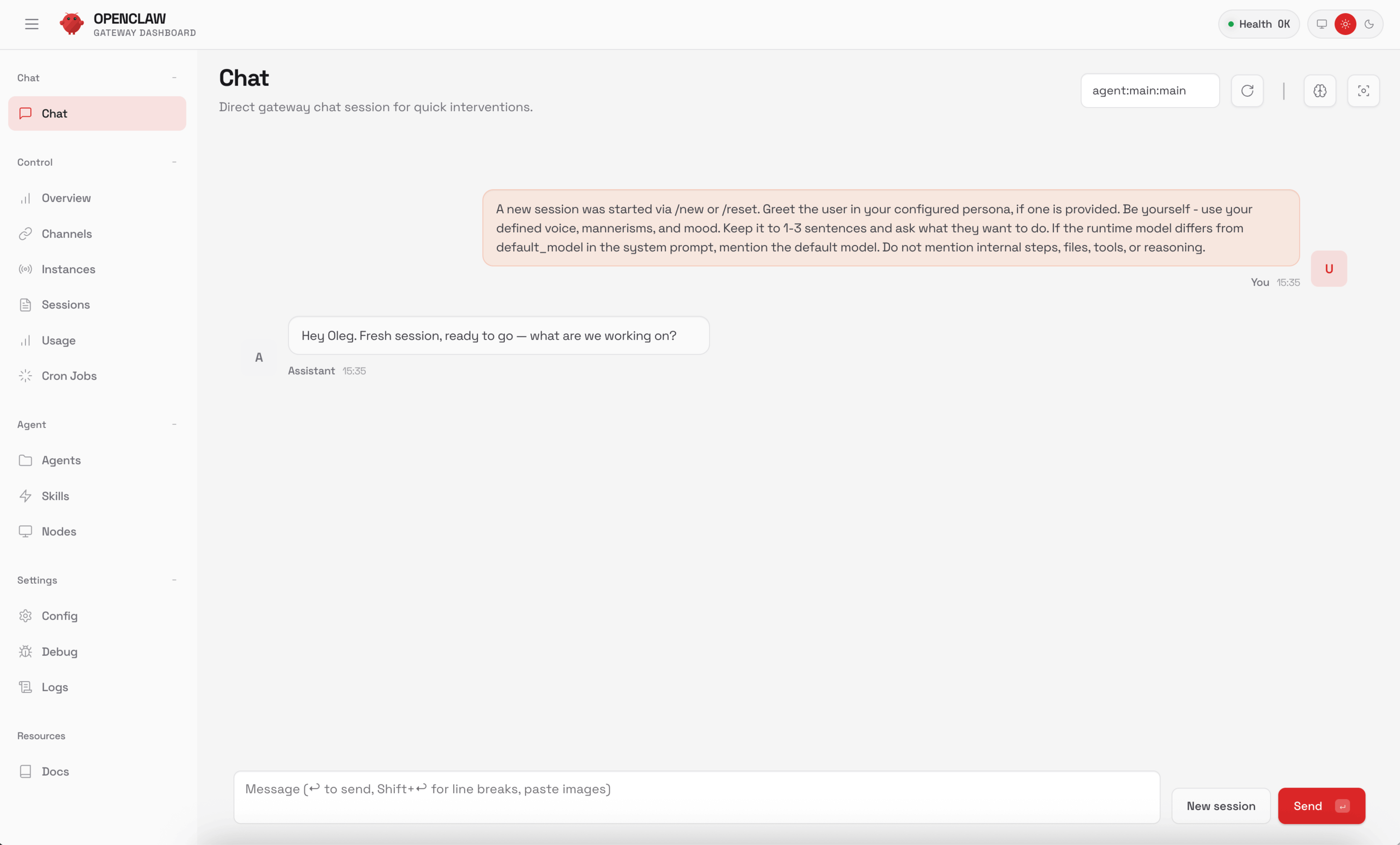
Task: Click the New session button
Action: click(x=1221, y=806)
